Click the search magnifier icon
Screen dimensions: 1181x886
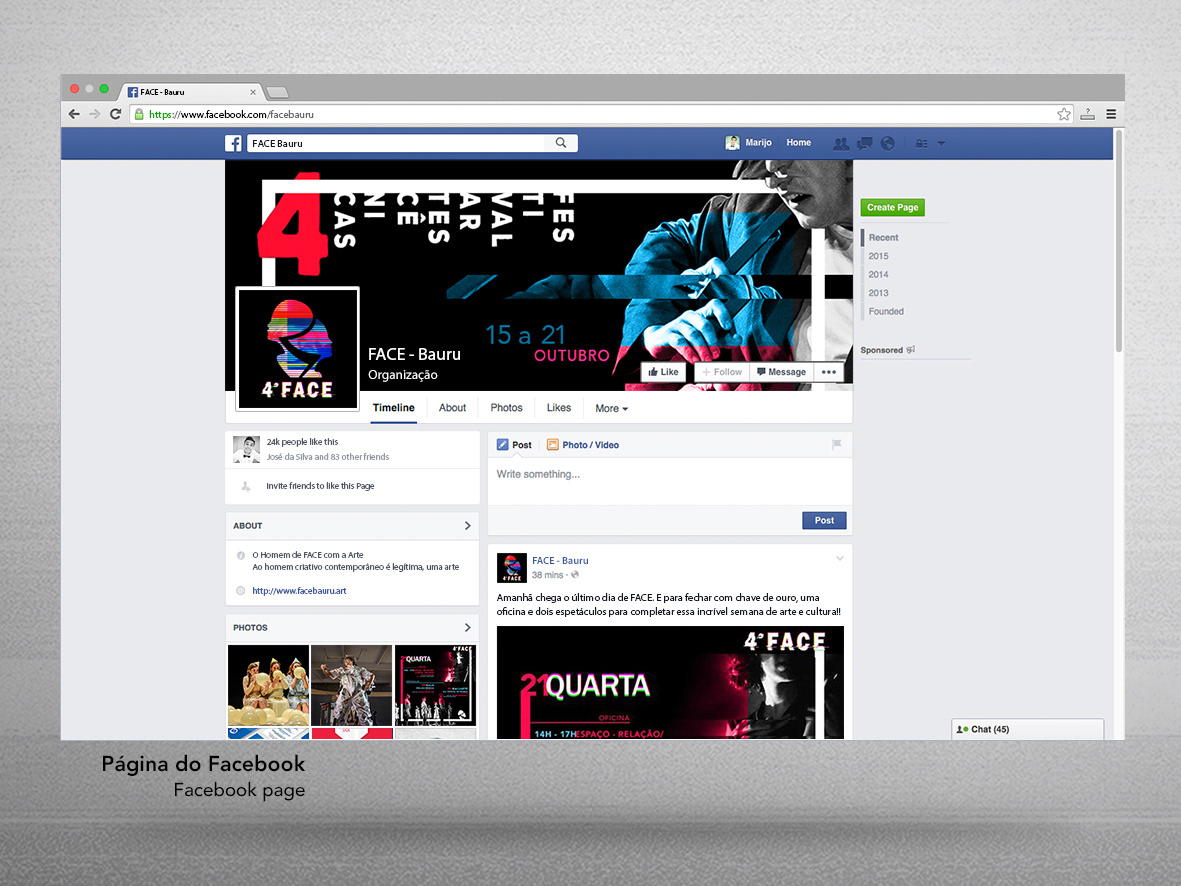click(561, 143)
